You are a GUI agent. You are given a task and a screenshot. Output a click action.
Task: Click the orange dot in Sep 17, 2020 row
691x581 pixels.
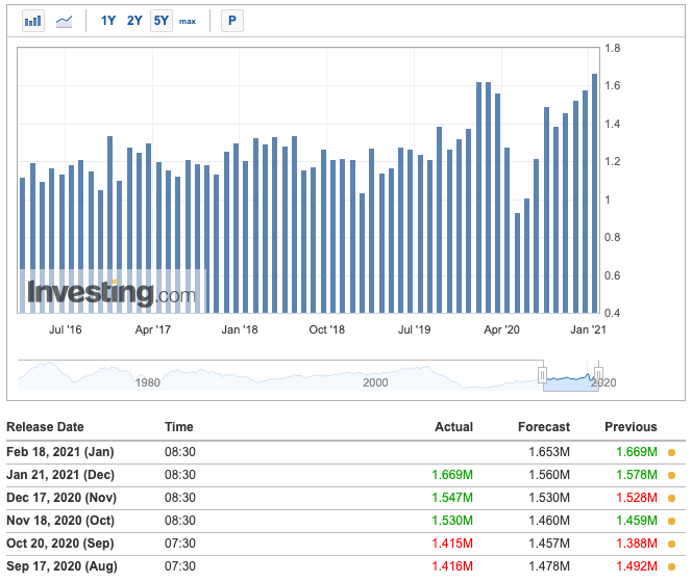pyautogui.click(x=672, y=567)
